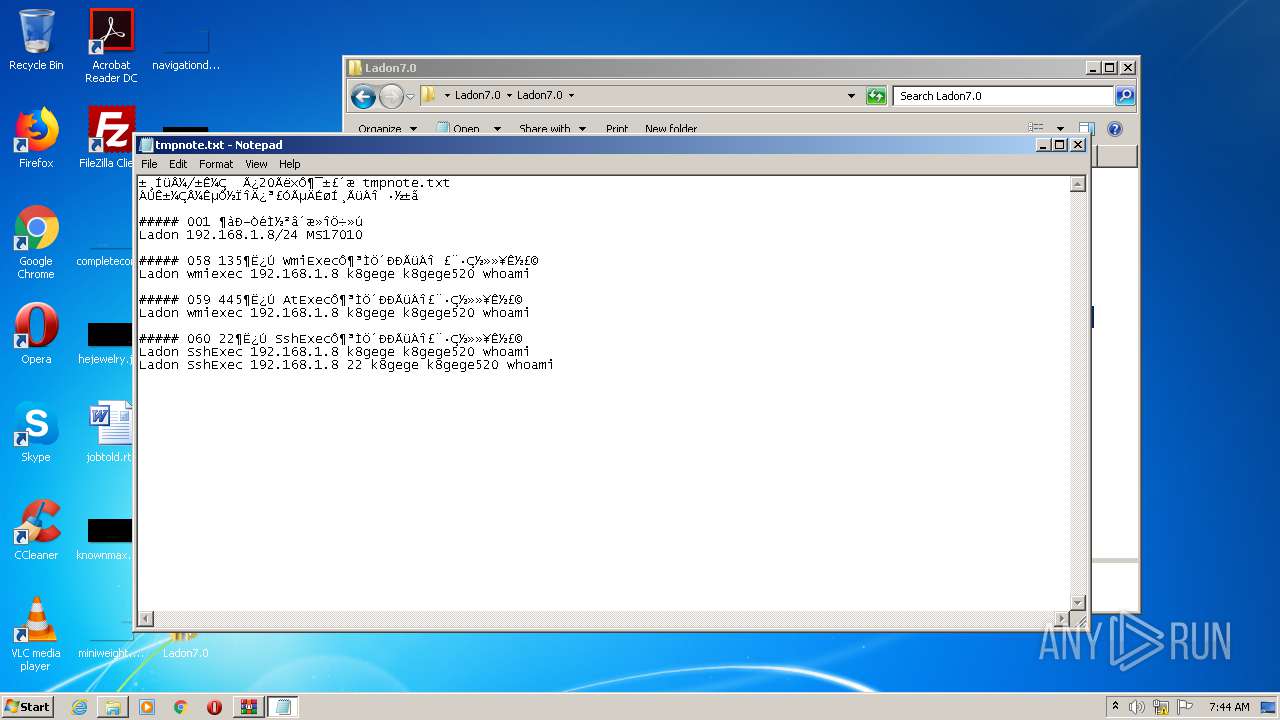Image resolution: width=1280 pixels, height=720 pixels.
Task: Open volume control in system tray
Action: point(1137,707)
